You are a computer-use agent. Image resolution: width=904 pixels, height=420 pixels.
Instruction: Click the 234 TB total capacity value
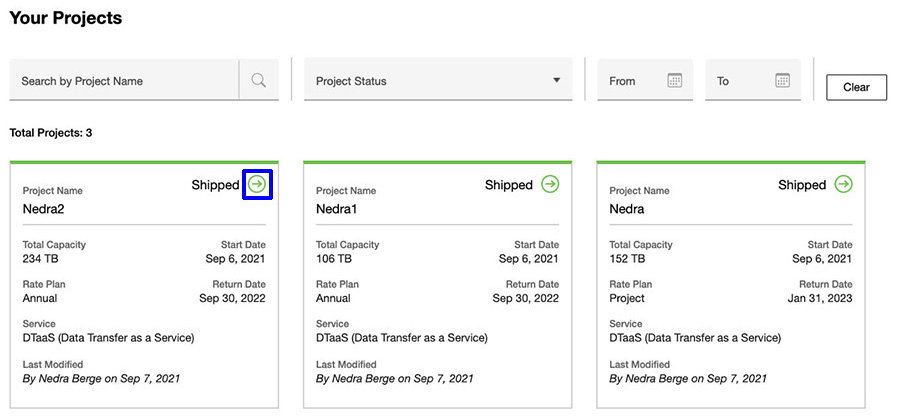[x=42, y=258]
